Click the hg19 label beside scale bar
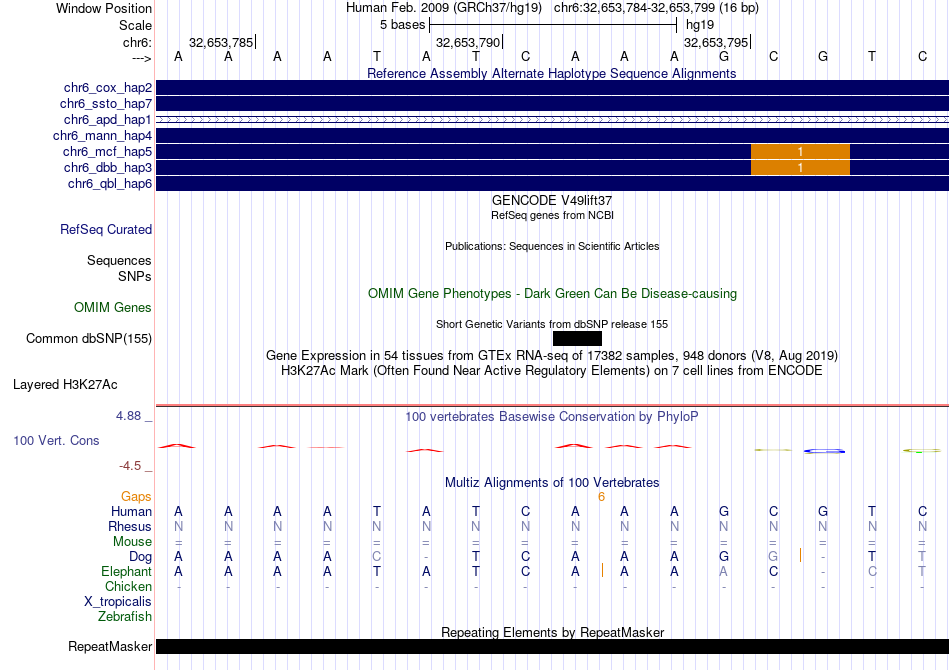The width and height of the screenshot is (950, 670). click(x=700, y=25)
